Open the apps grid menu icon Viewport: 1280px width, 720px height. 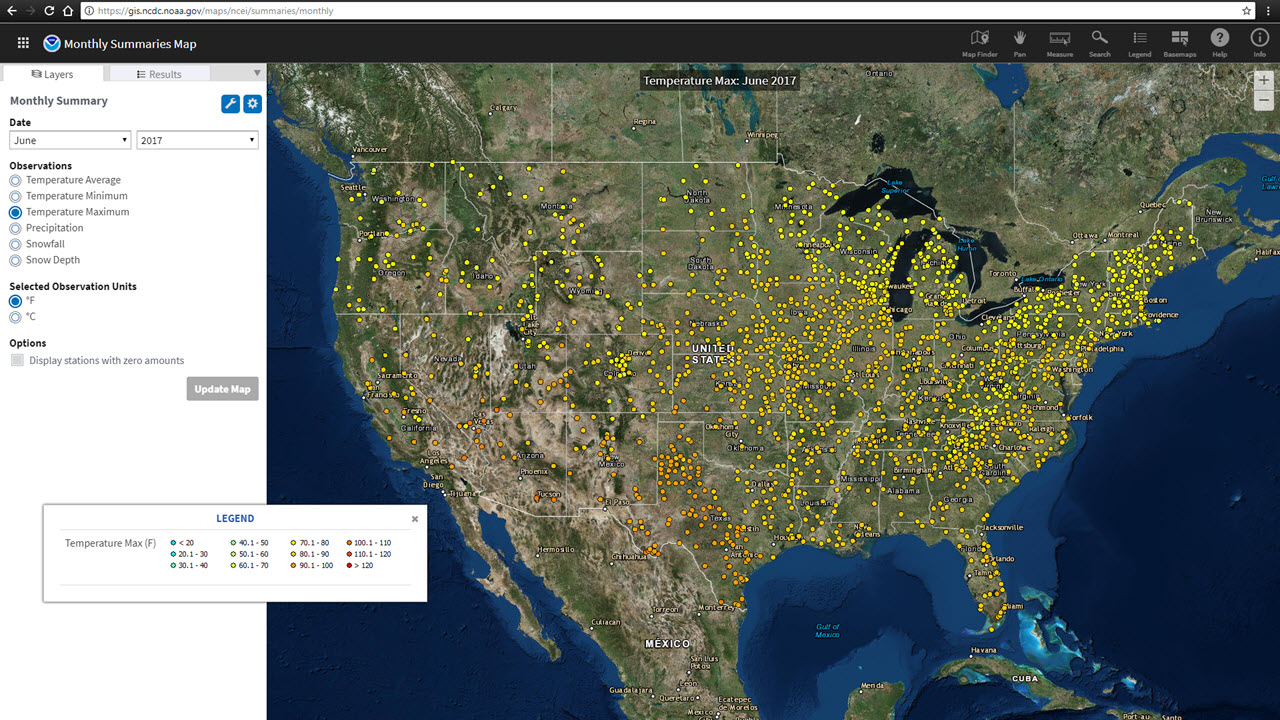pyautogui.click(x=24, y=43)
